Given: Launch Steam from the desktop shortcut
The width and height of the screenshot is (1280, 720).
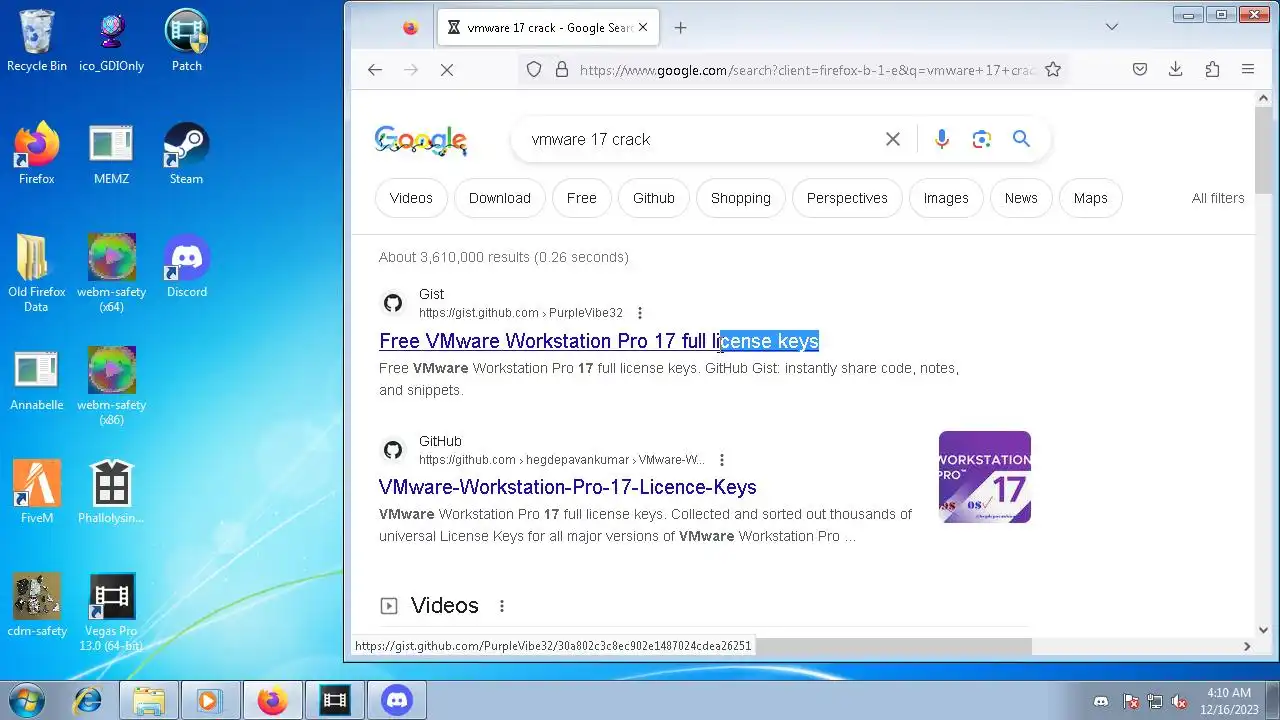Looking at the screenshot, I should [187, 153].
